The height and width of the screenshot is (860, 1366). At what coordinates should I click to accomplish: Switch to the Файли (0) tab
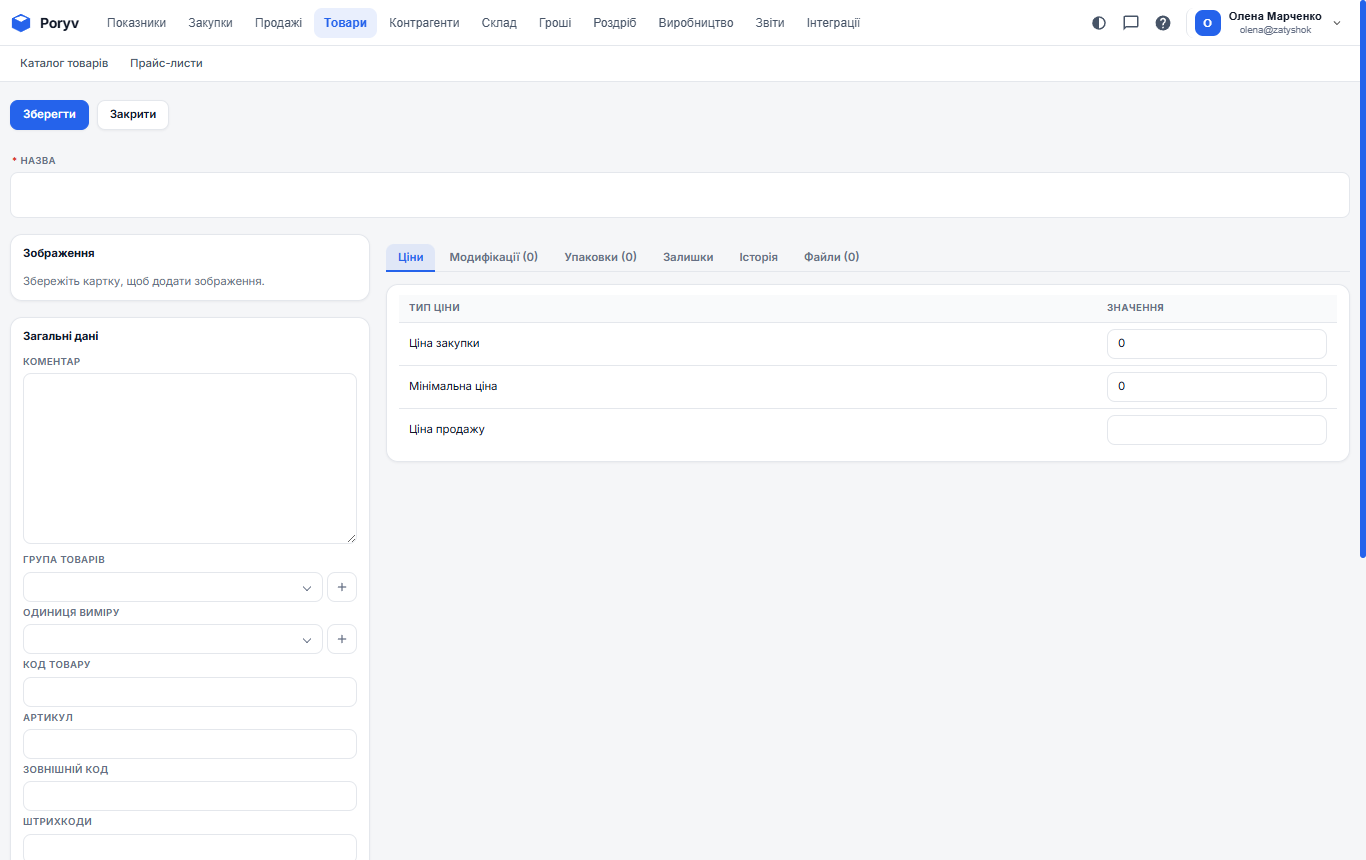pyautogui.click(x=831, y=257)
